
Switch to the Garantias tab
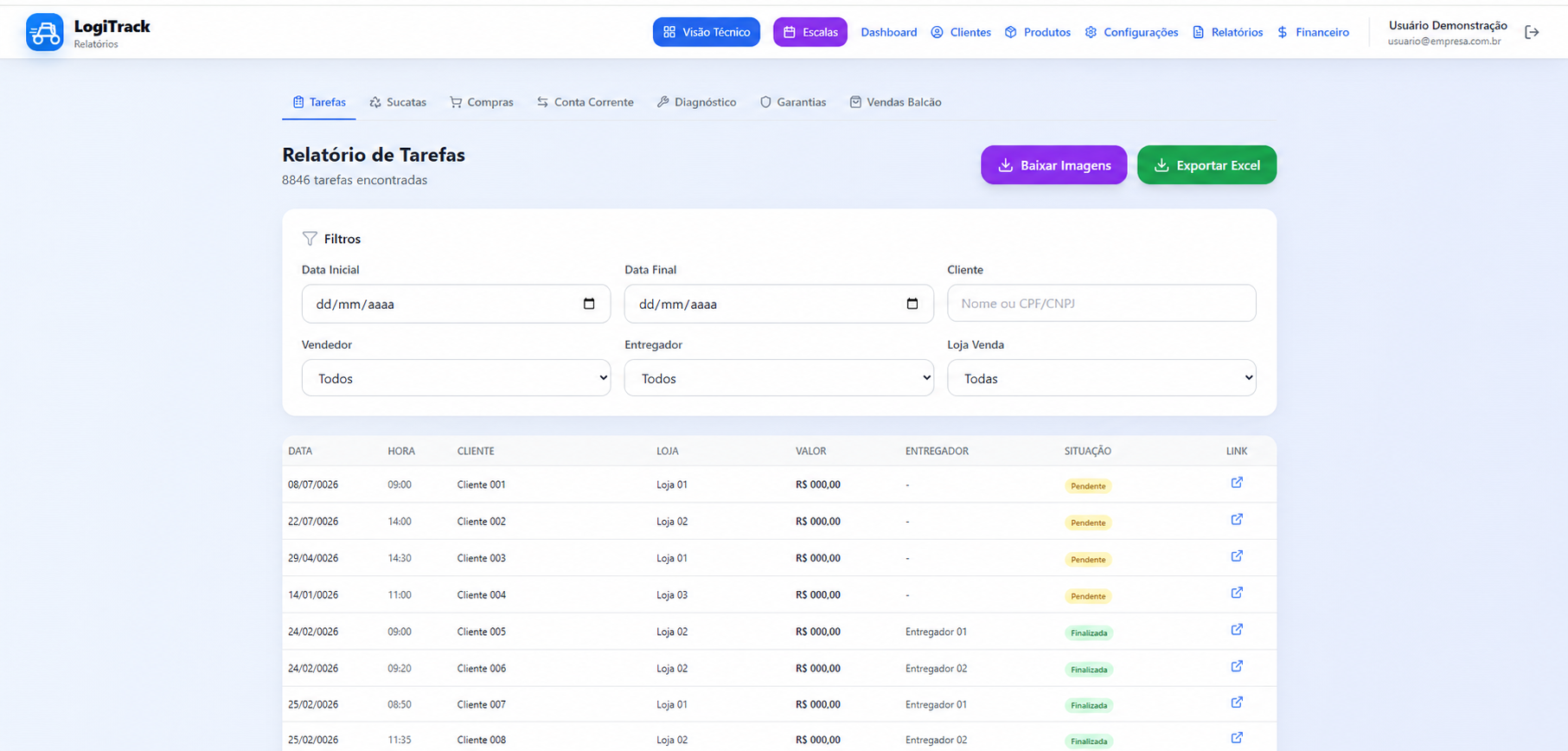(793, 102)
